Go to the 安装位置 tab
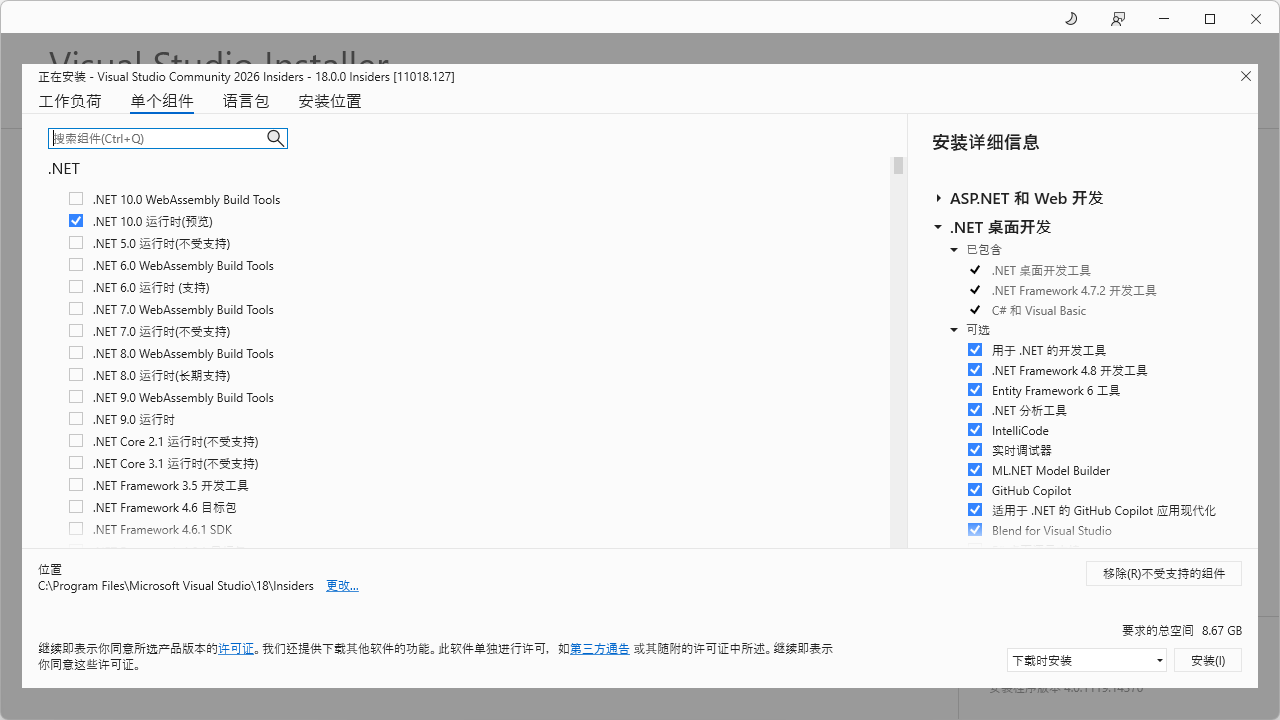 pos(330,101)
